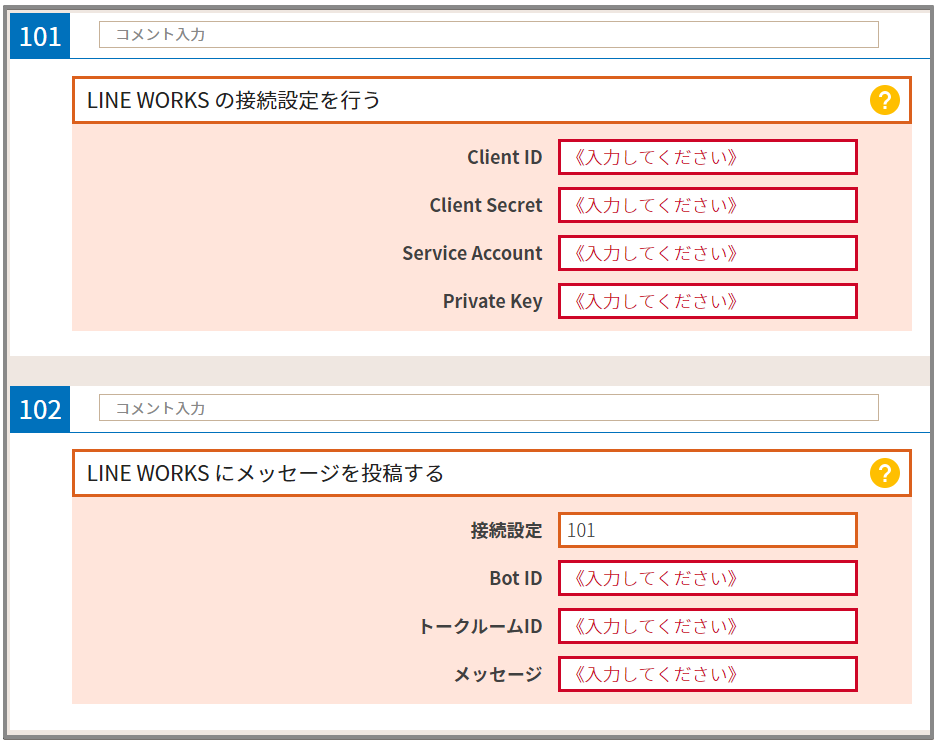Click the 'Bot ID' label
The image size is (939, 743).
[x=516, y=578]
